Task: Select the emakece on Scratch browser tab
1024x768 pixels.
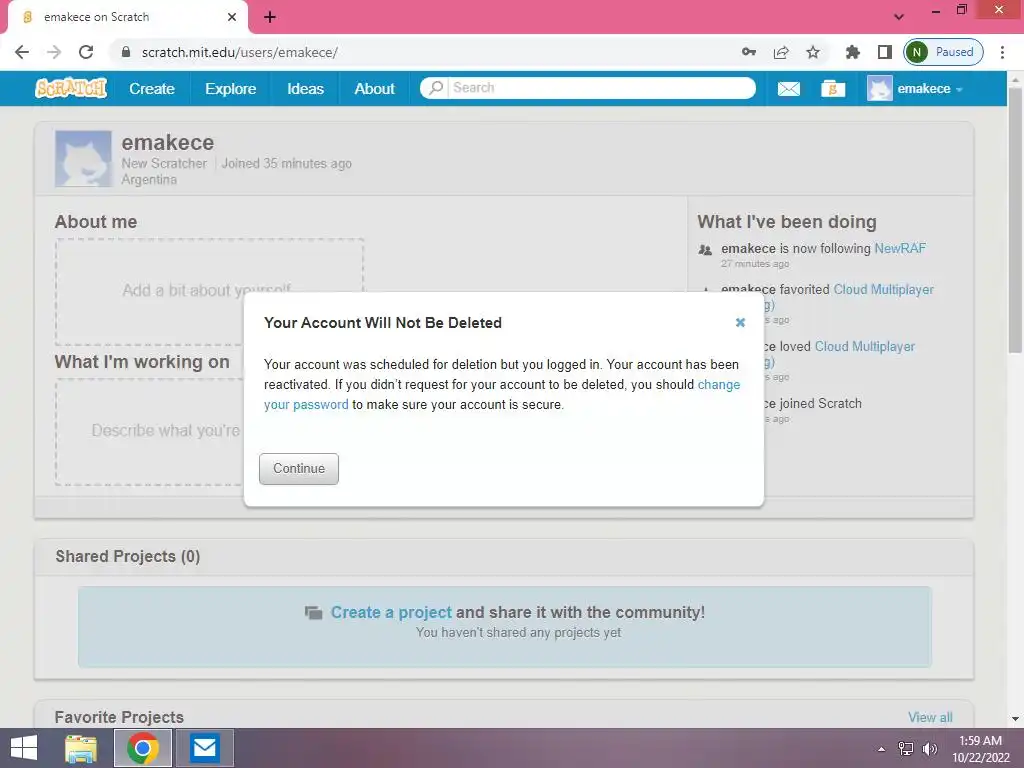Action: (127, 17)
